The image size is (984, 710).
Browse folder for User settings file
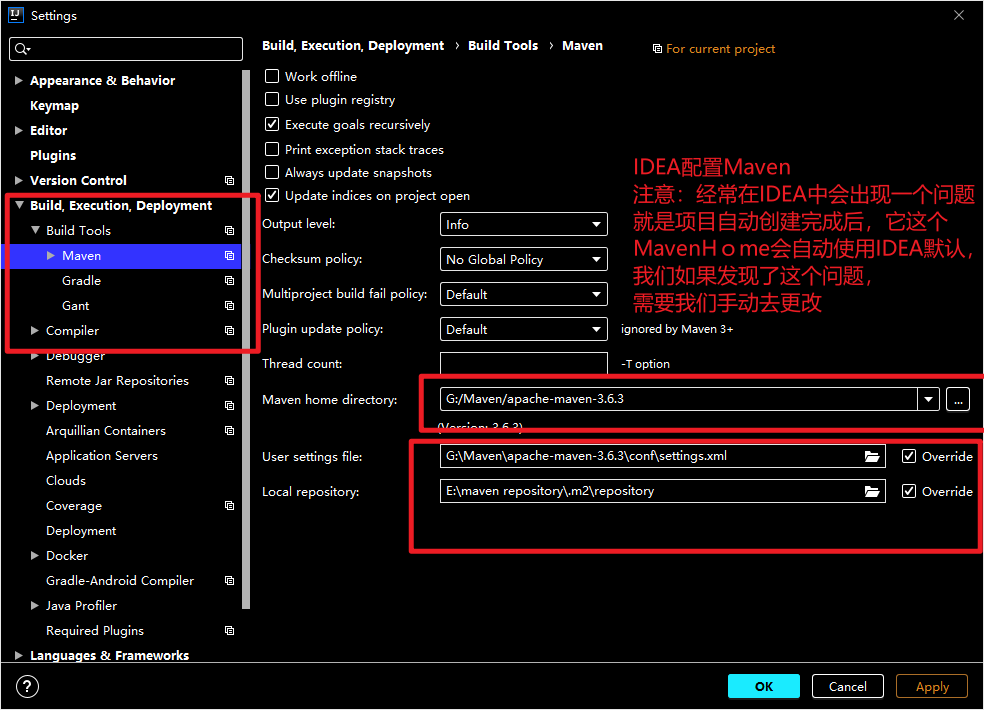[x=872, y=456]
